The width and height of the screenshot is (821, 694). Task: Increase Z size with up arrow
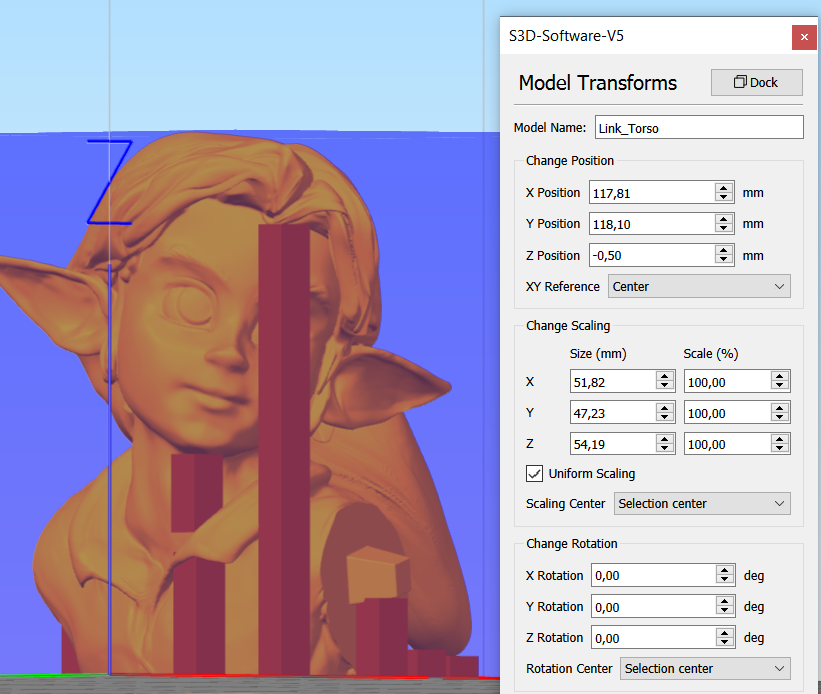pos(664,439)
